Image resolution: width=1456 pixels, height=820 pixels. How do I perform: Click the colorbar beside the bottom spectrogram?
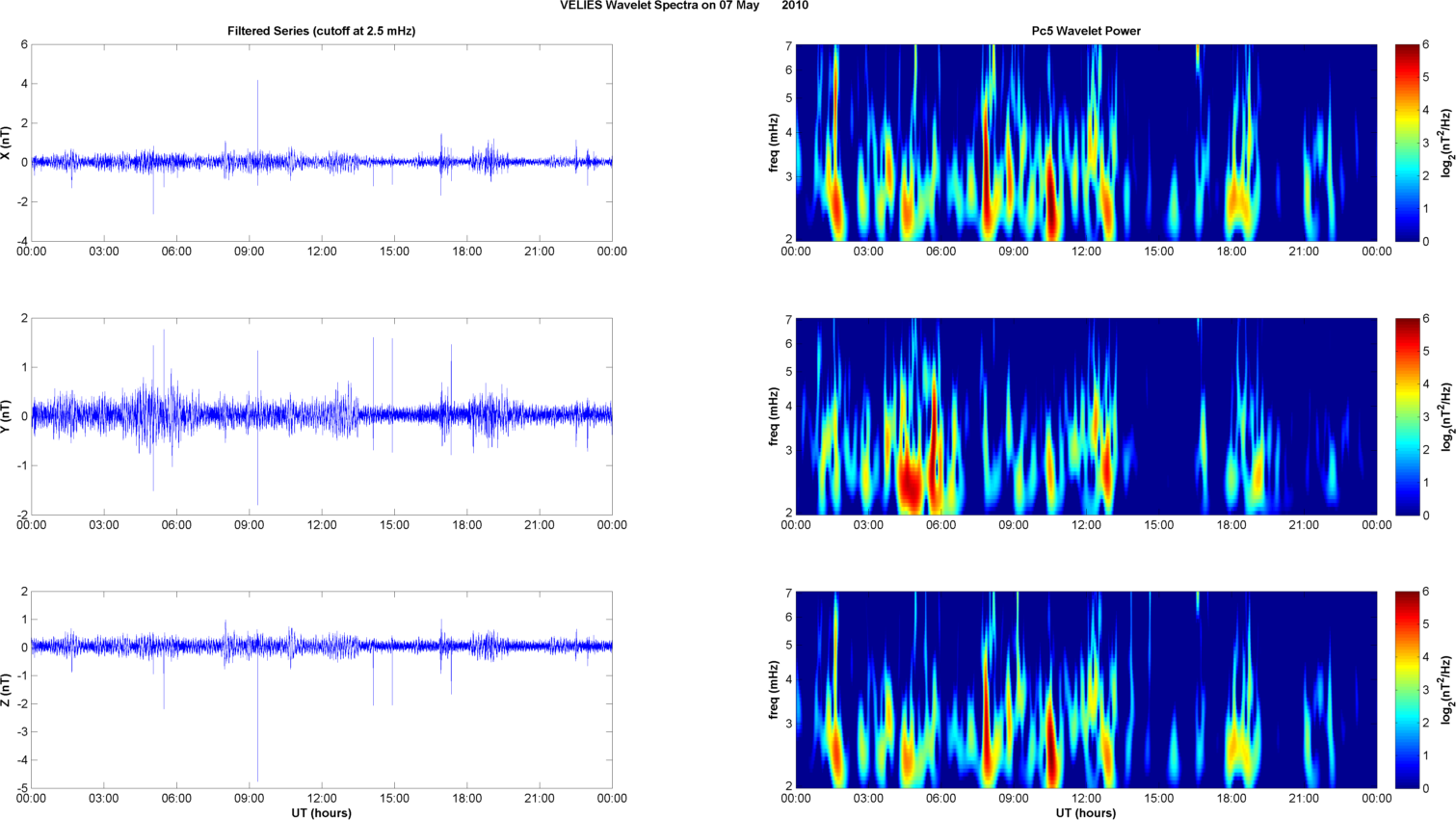1407,690
